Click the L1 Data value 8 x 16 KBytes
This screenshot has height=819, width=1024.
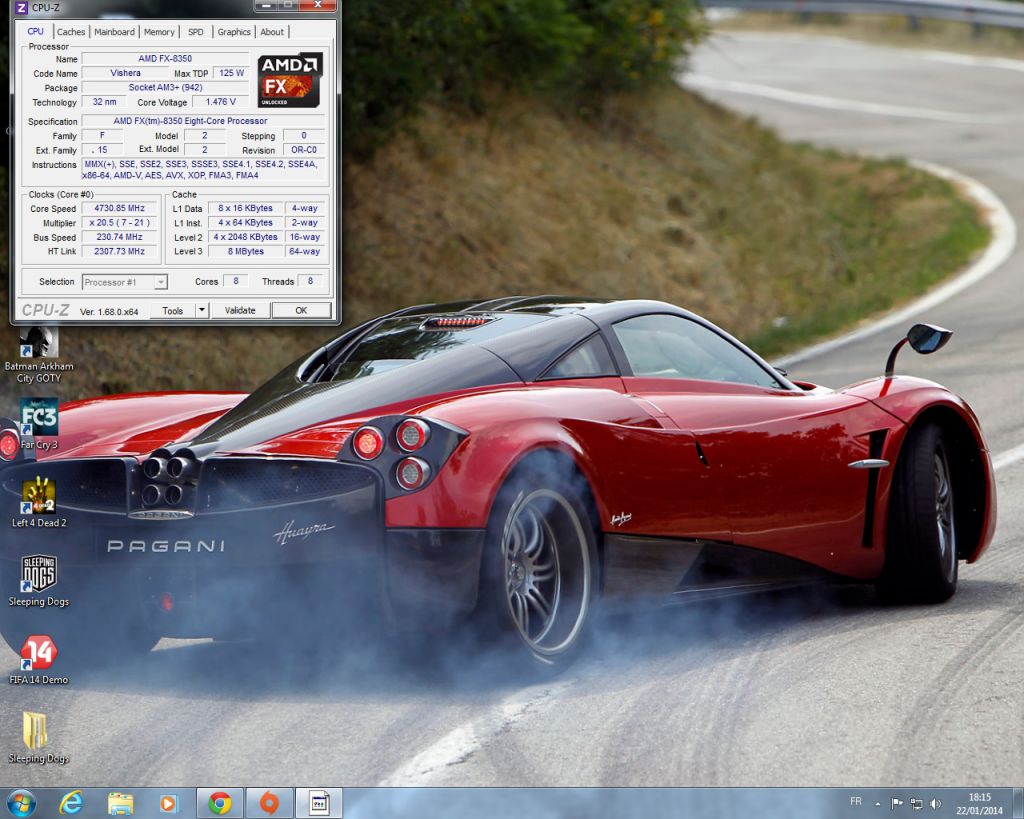click(x=246, y=208)
